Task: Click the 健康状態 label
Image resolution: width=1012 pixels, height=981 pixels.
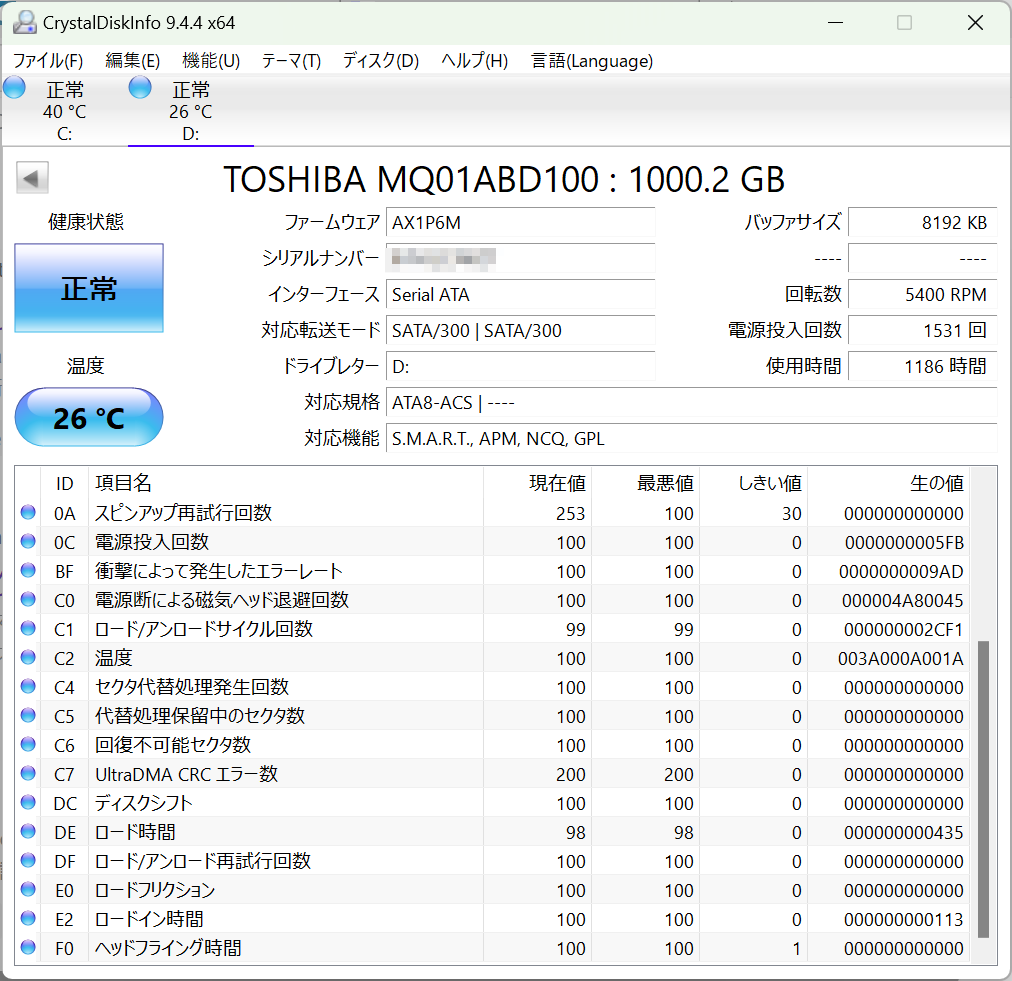Action: click(86, 222)
